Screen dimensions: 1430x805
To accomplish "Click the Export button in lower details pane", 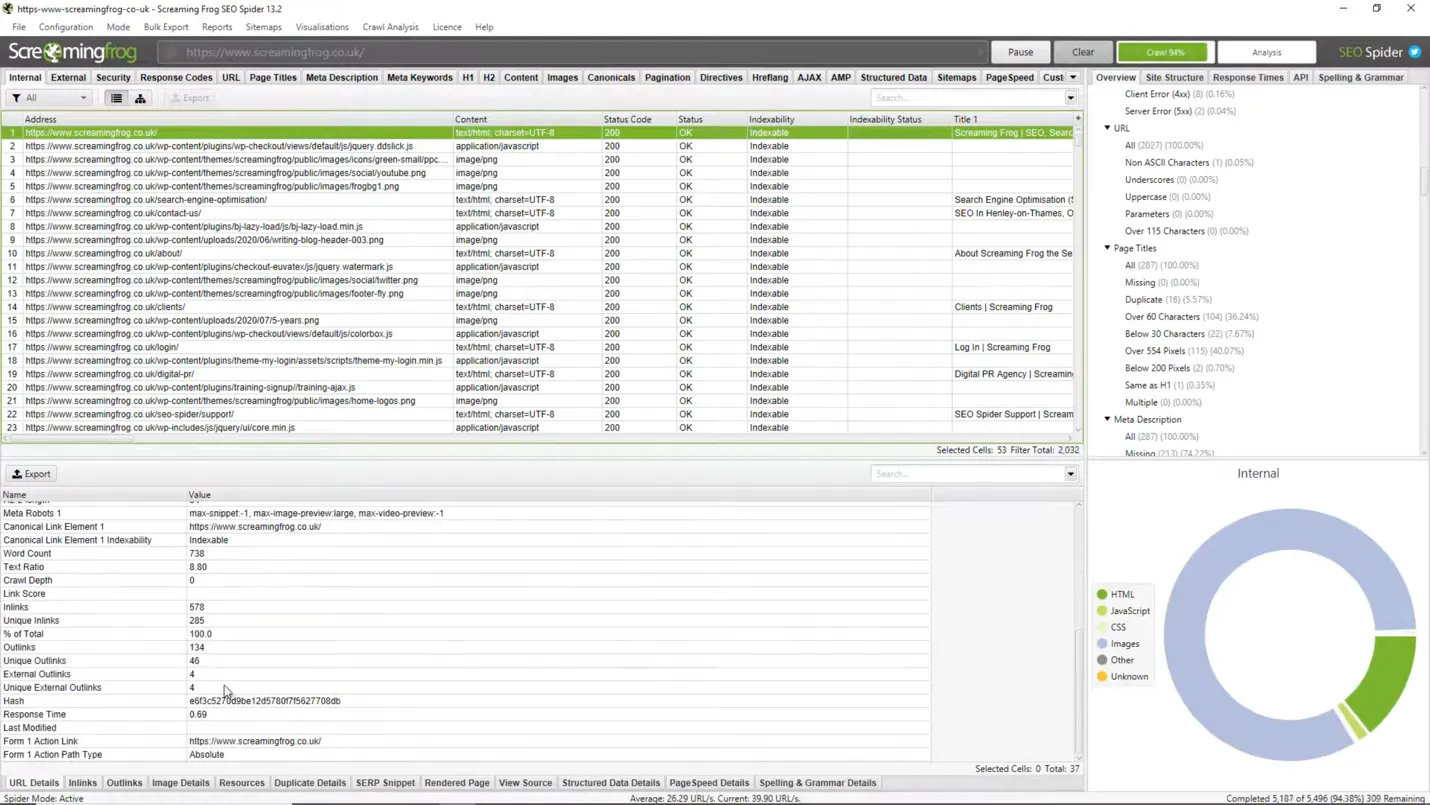I will [x=31, y=474].
